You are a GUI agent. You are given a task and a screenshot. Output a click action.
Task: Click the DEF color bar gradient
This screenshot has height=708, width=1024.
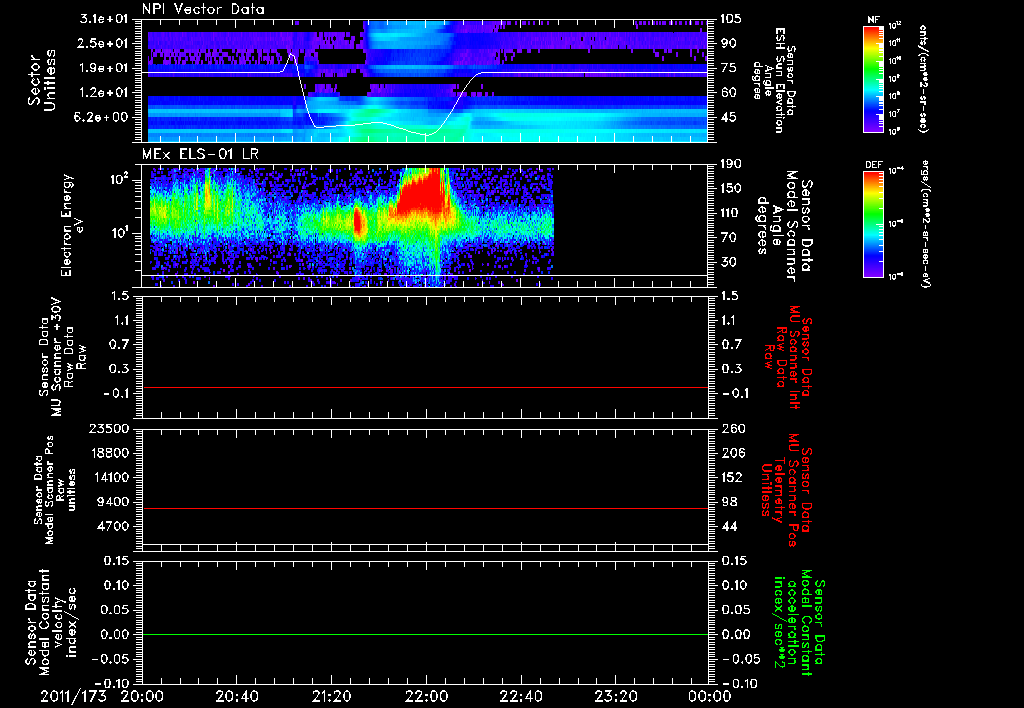873,224
